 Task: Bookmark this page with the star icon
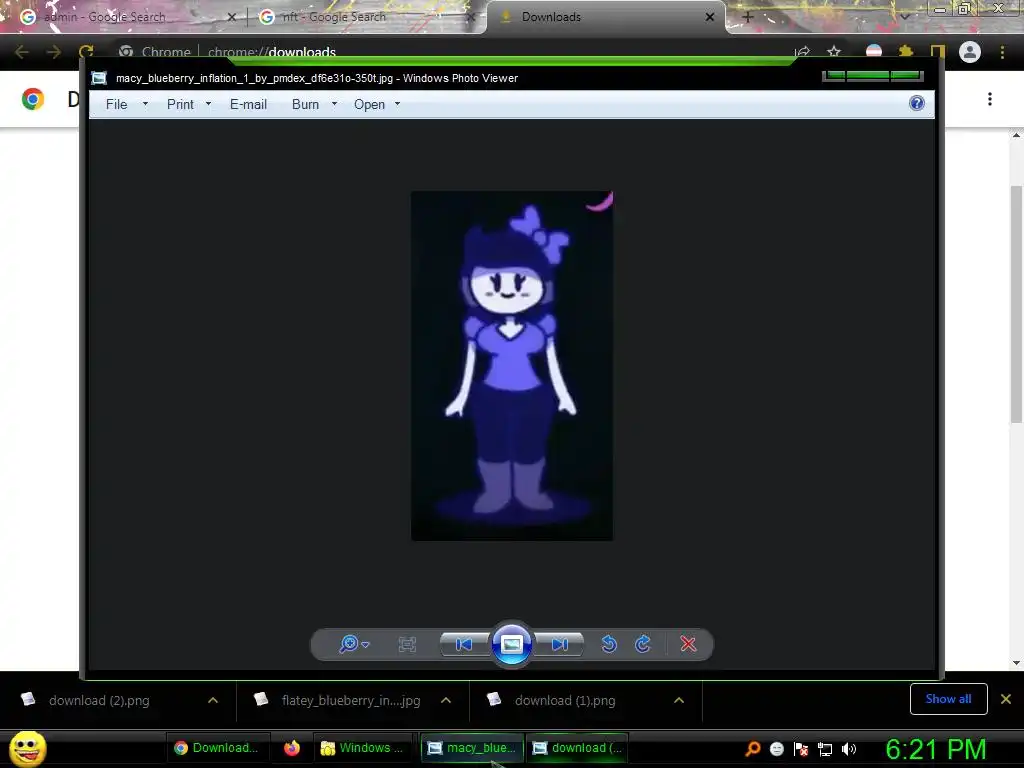834,52
